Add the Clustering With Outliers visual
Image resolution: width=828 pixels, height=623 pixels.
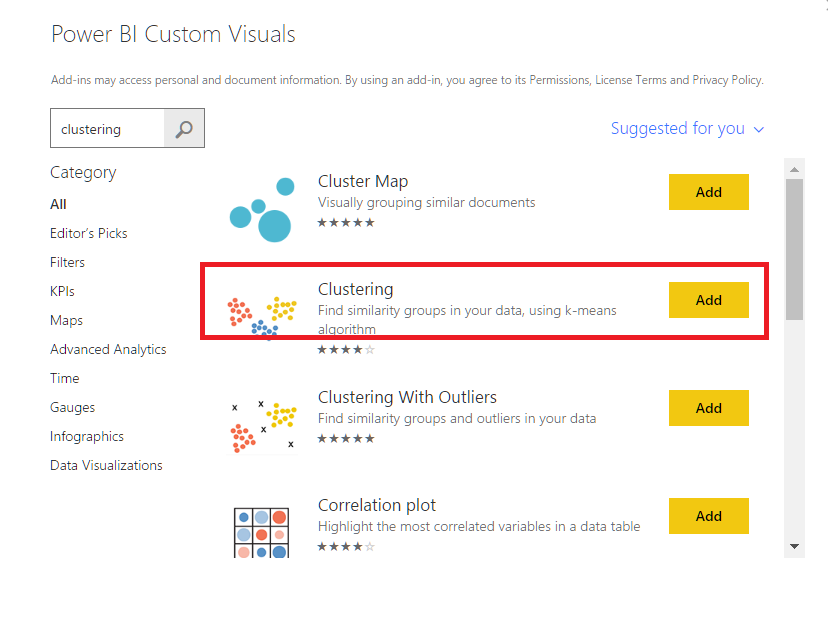pos(708,408)
